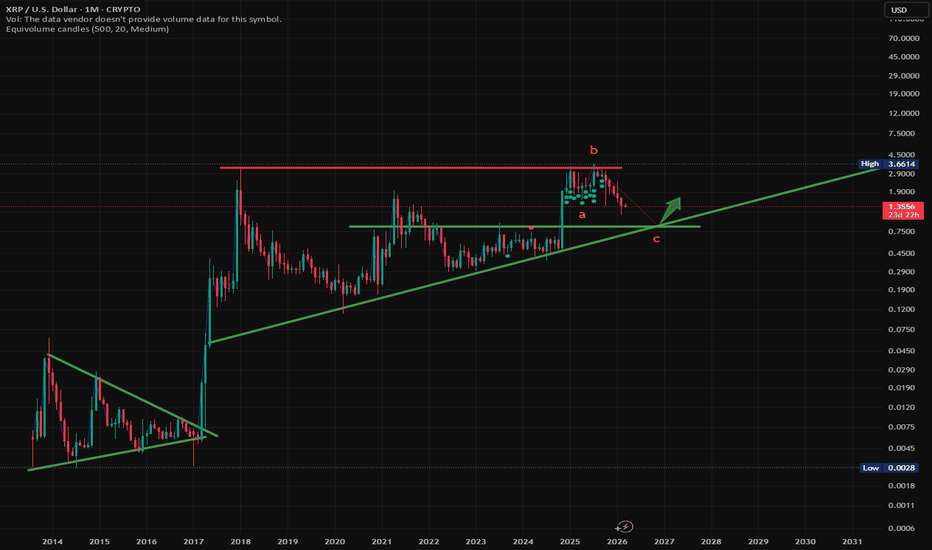Click the 70.0000 price scale value

[x=903, y=38]
